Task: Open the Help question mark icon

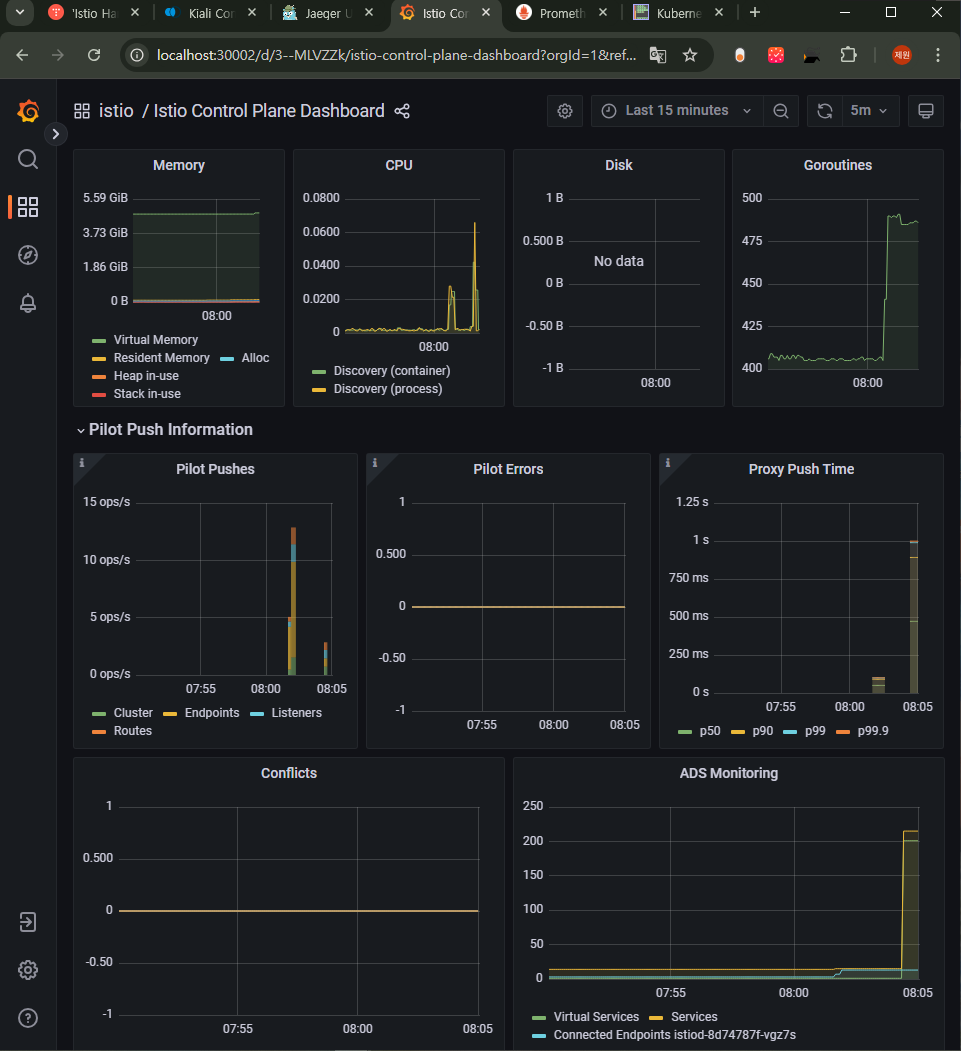Action: pos(27,1018)
